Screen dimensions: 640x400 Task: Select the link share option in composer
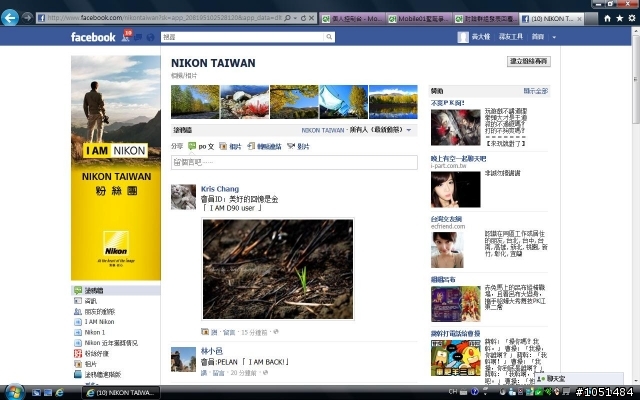[x=264, y=146]
